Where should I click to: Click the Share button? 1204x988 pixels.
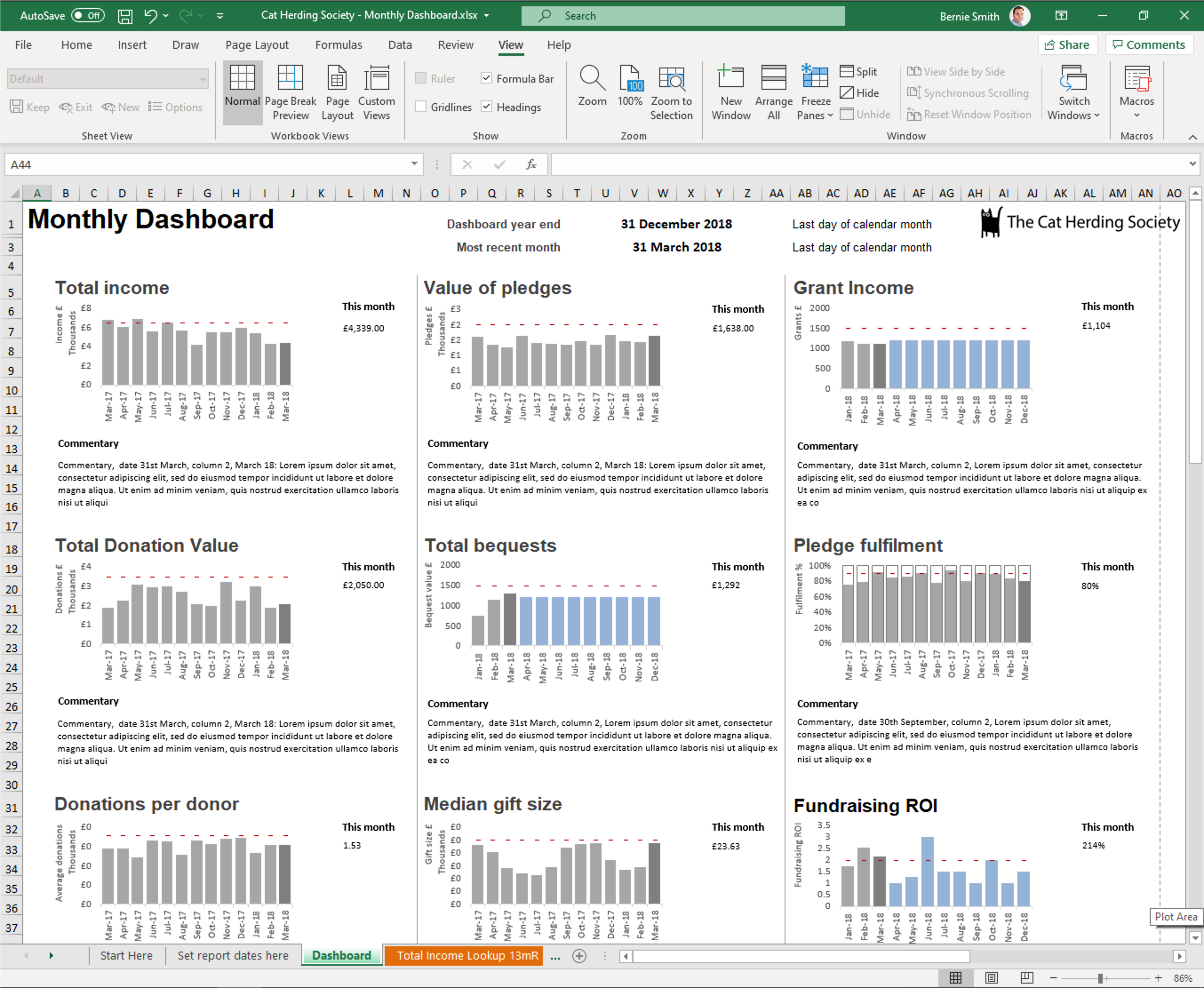coord(1066,45)
